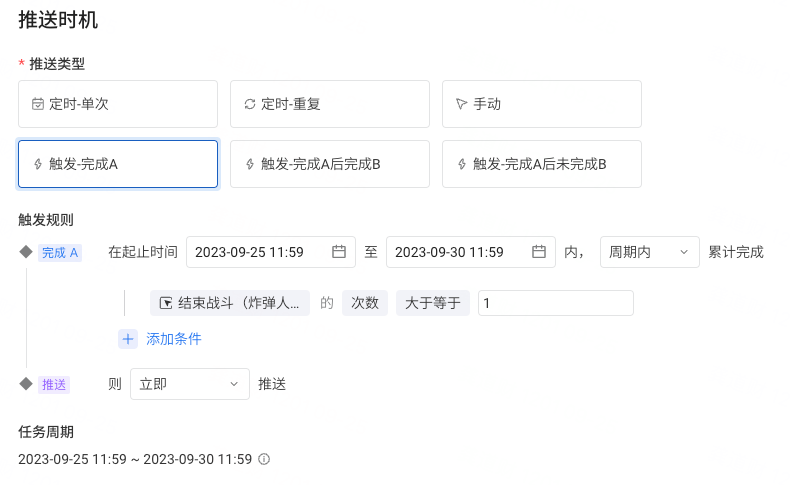Click the plus icon next to 添加条件

[x=128, y=339]
